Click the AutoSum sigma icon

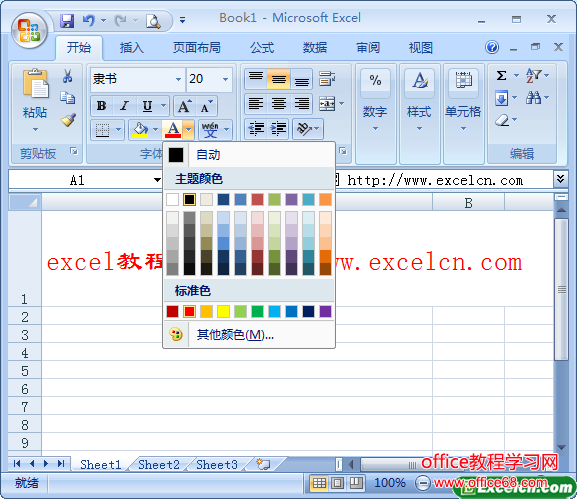501,76
